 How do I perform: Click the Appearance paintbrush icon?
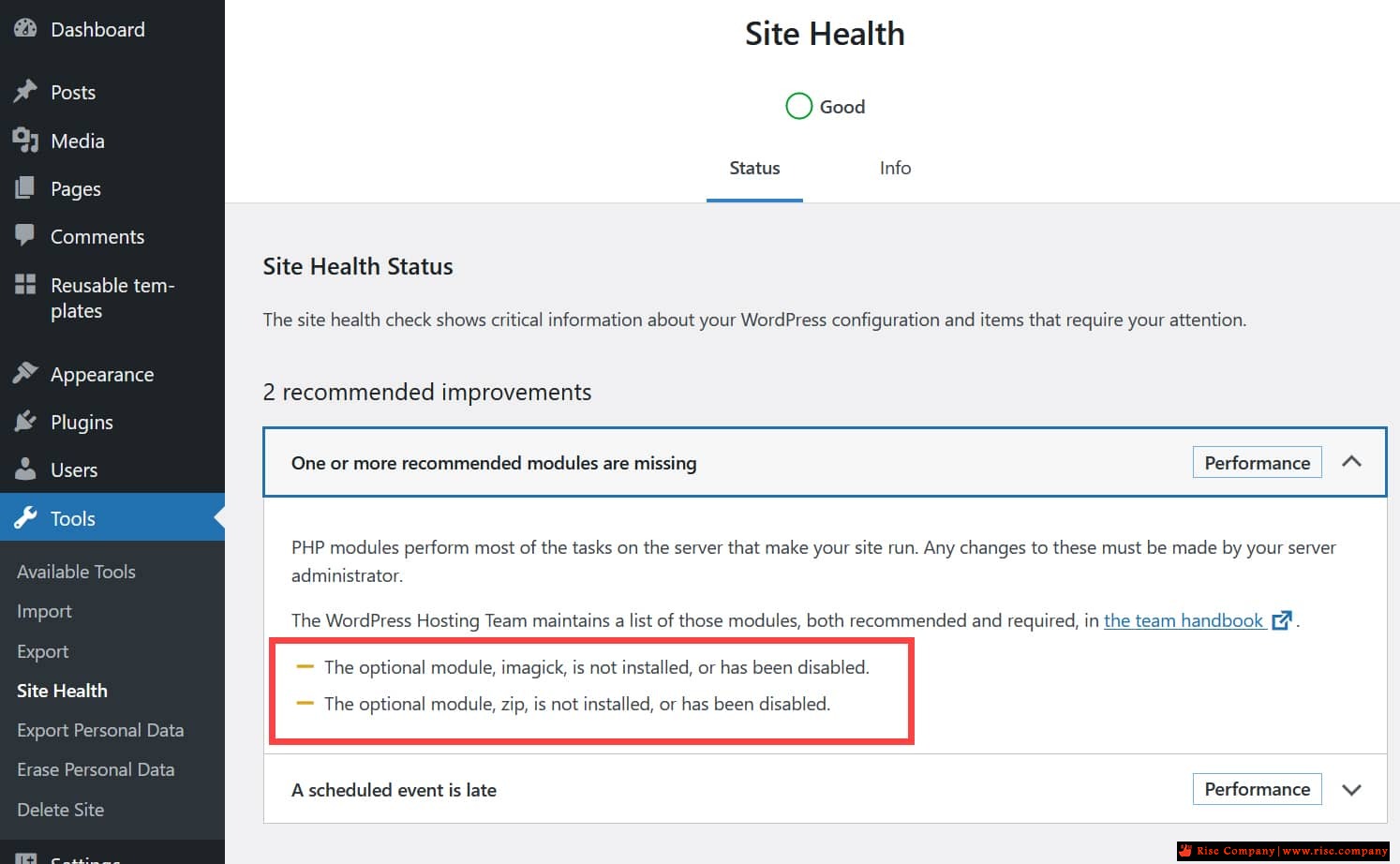[25, 374]
